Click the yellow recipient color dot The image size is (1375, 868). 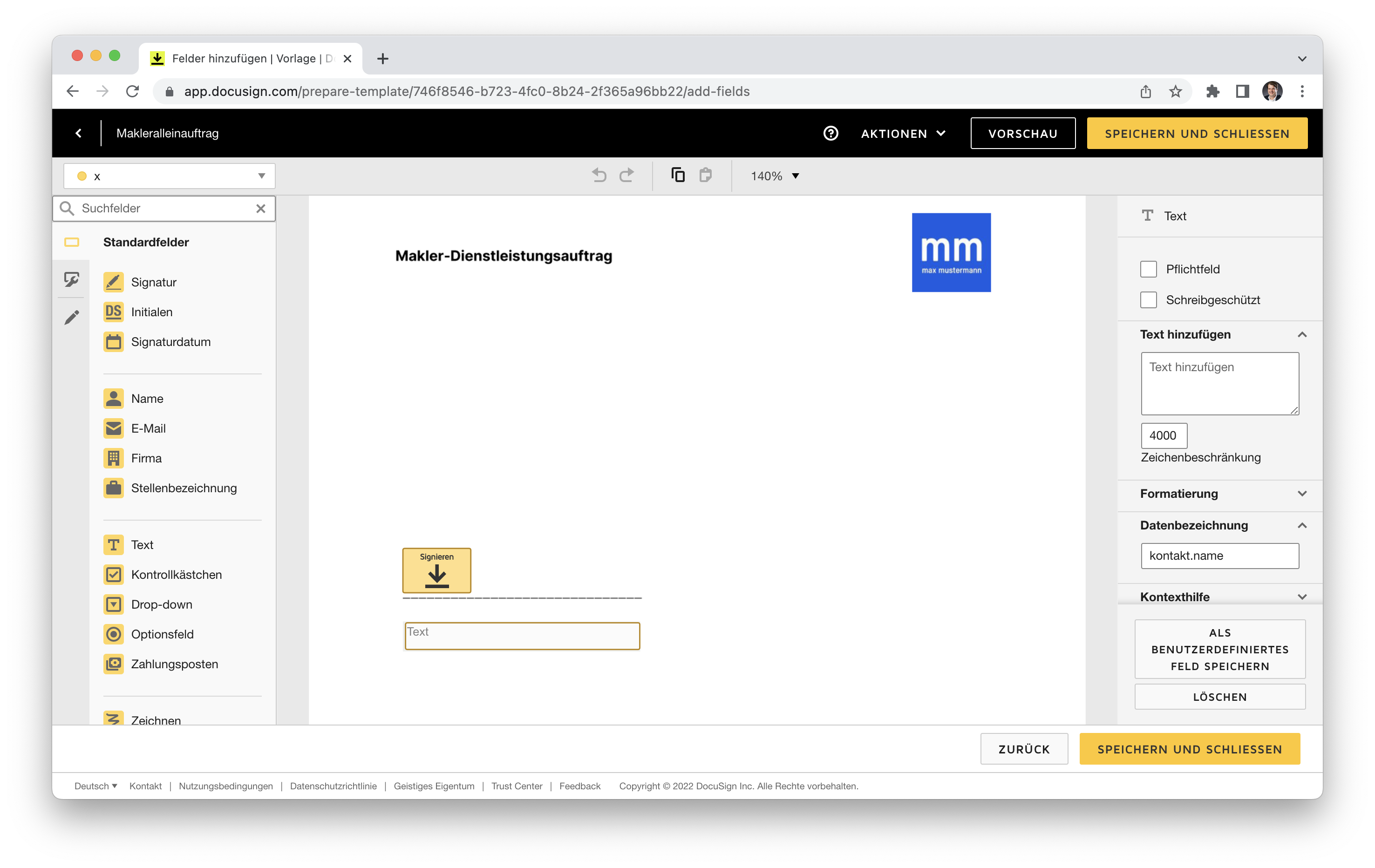click(x=82, y=176)
